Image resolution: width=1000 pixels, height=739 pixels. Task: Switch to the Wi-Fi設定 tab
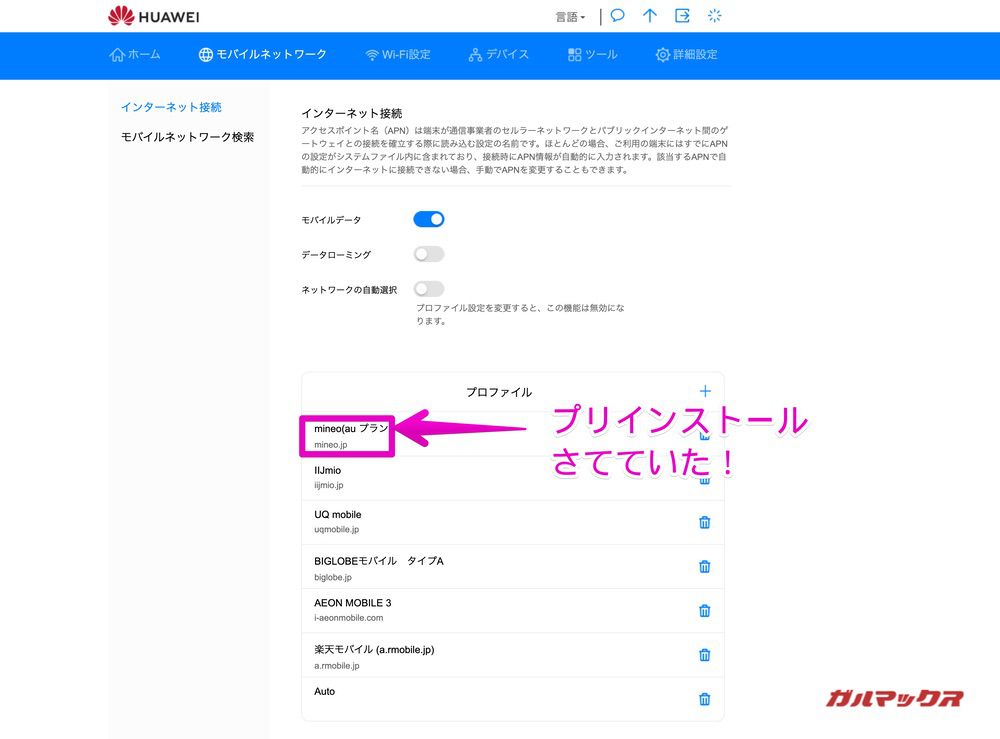coord(398,55)
